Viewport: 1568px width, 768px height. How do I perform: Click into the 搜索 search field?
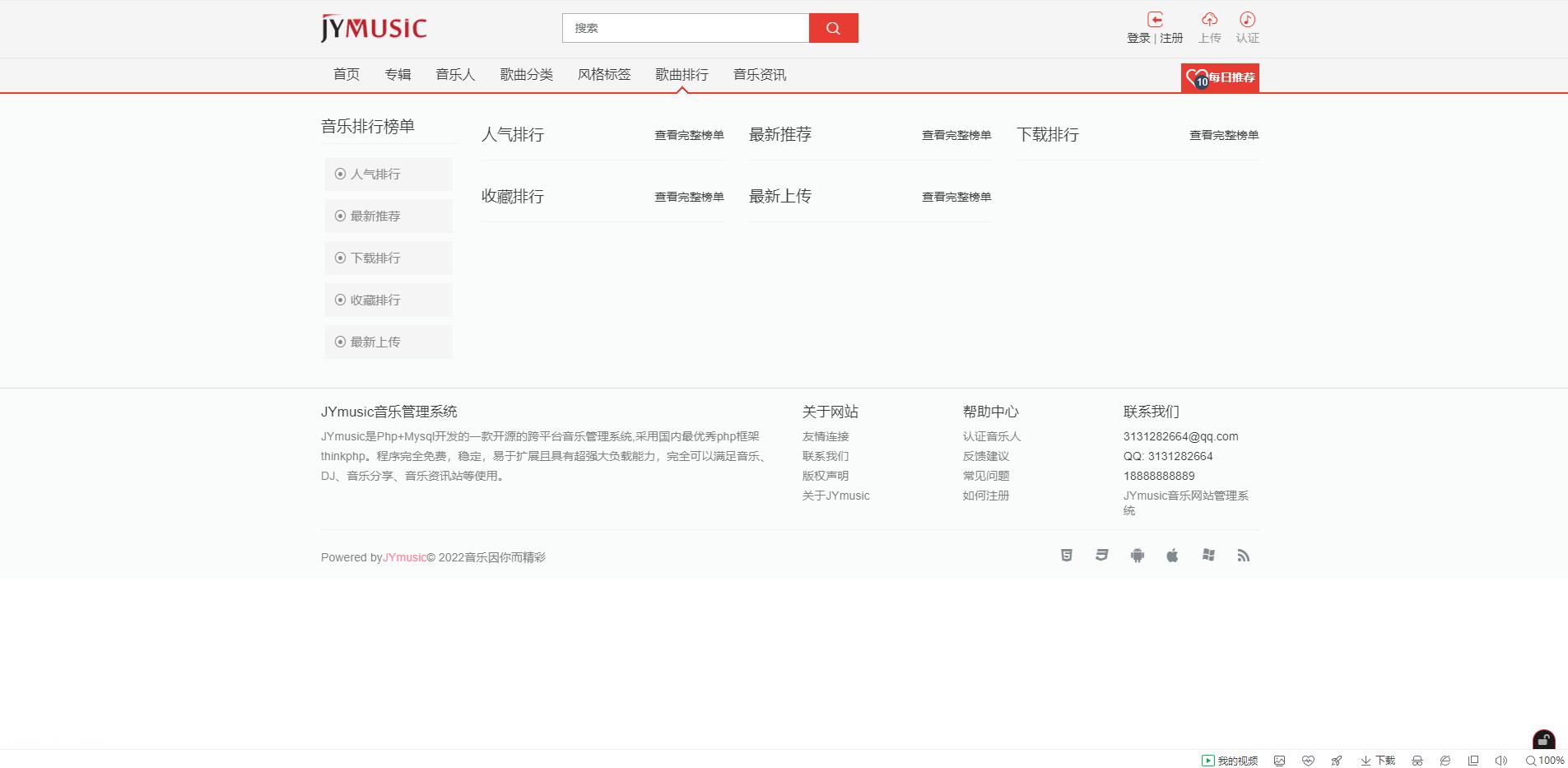pos(685,28)
